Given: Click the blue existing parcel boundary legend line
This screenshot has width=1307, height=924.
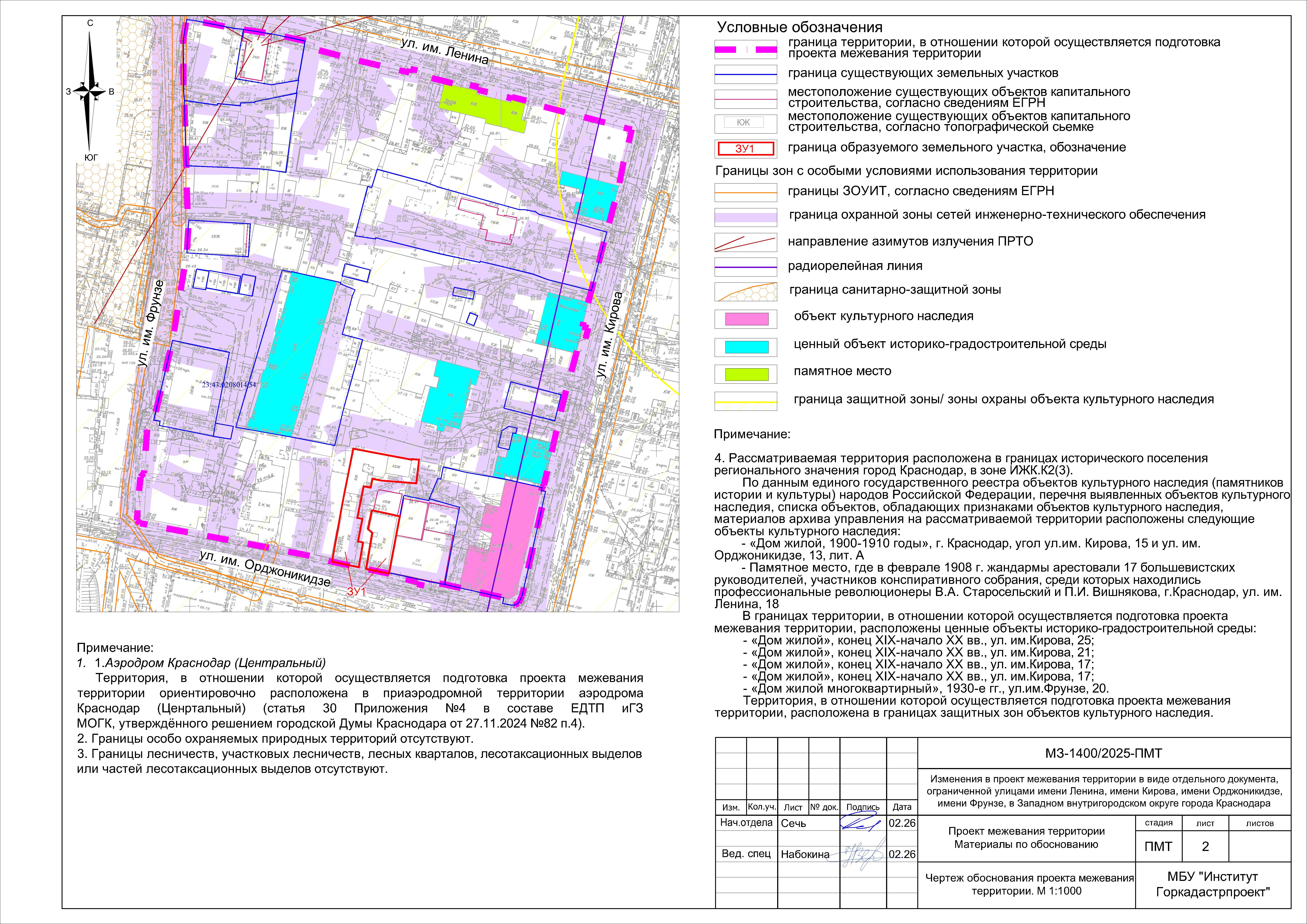Looking at the screenshot, I should (745, 75).
